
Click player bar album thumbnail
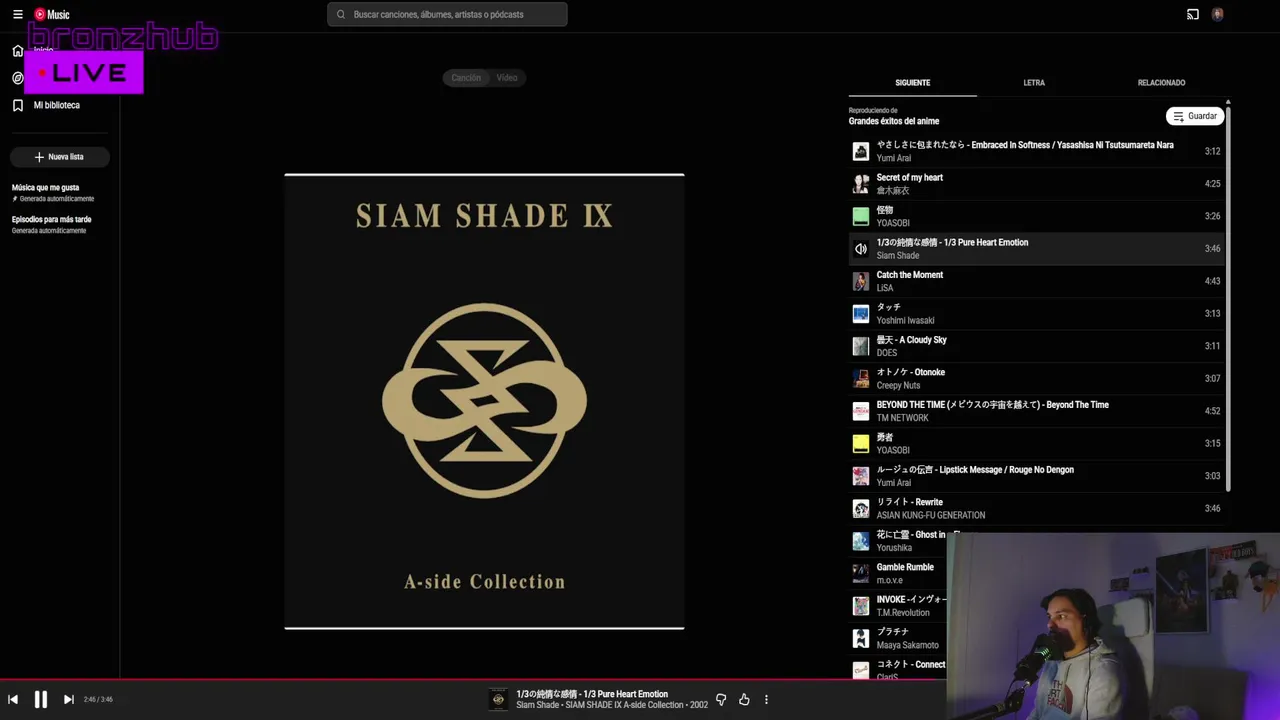tap(498, 700)
